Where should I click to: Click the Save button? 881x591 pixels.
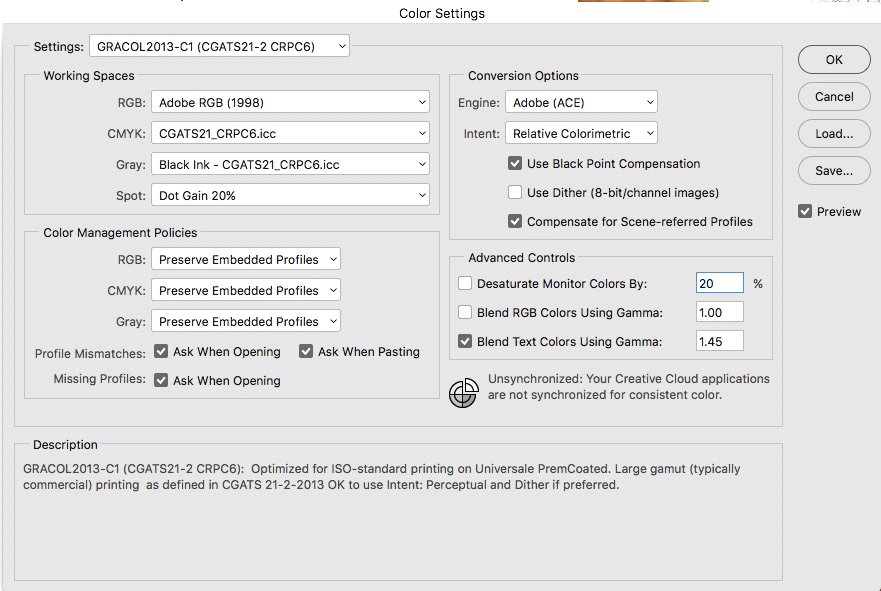[833, 171]
